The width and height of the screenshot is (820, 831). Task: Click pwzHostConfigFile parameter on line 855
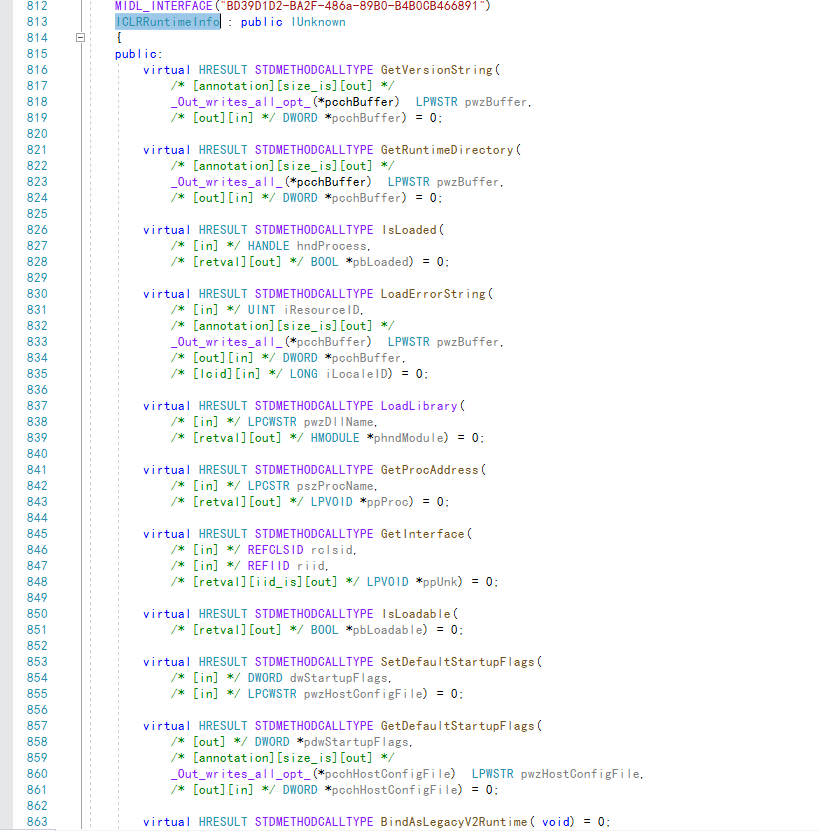click(363, 694)
